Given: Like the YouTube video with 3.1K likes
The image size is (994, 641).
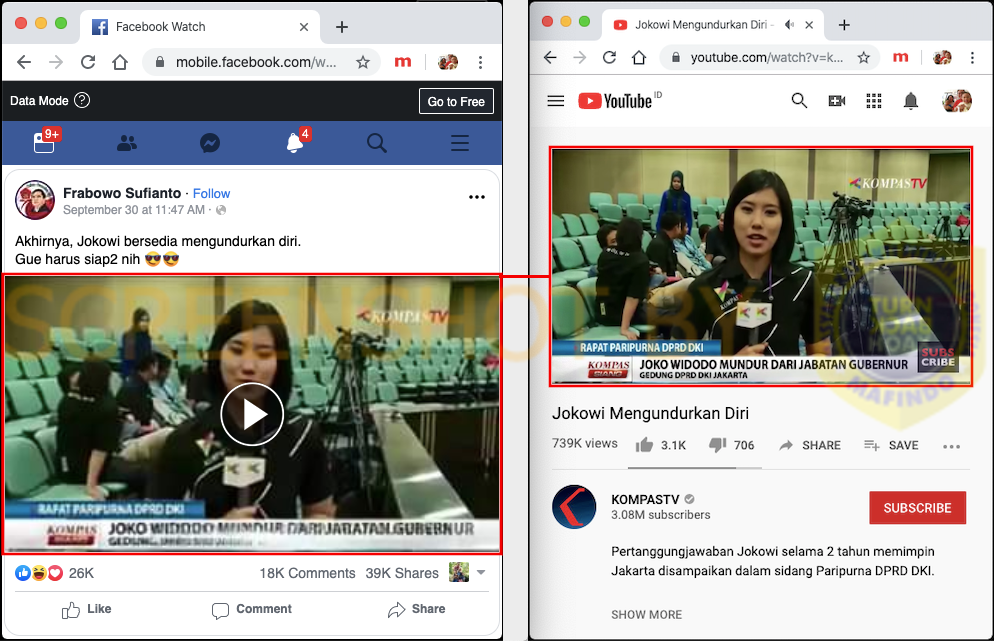Looking at the screenshot, I should [x=661, y=445].
